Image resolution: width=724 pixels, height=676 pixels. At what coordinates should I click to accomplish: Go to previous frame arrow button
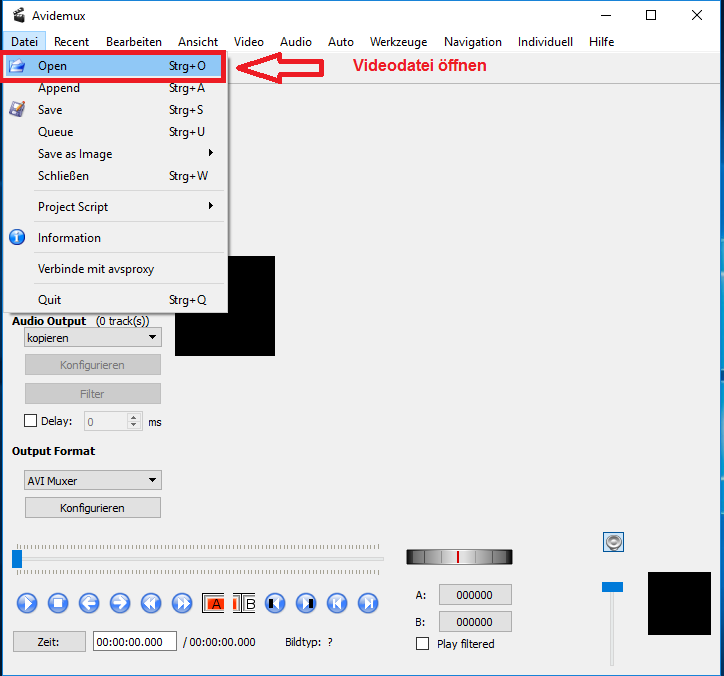89,603
